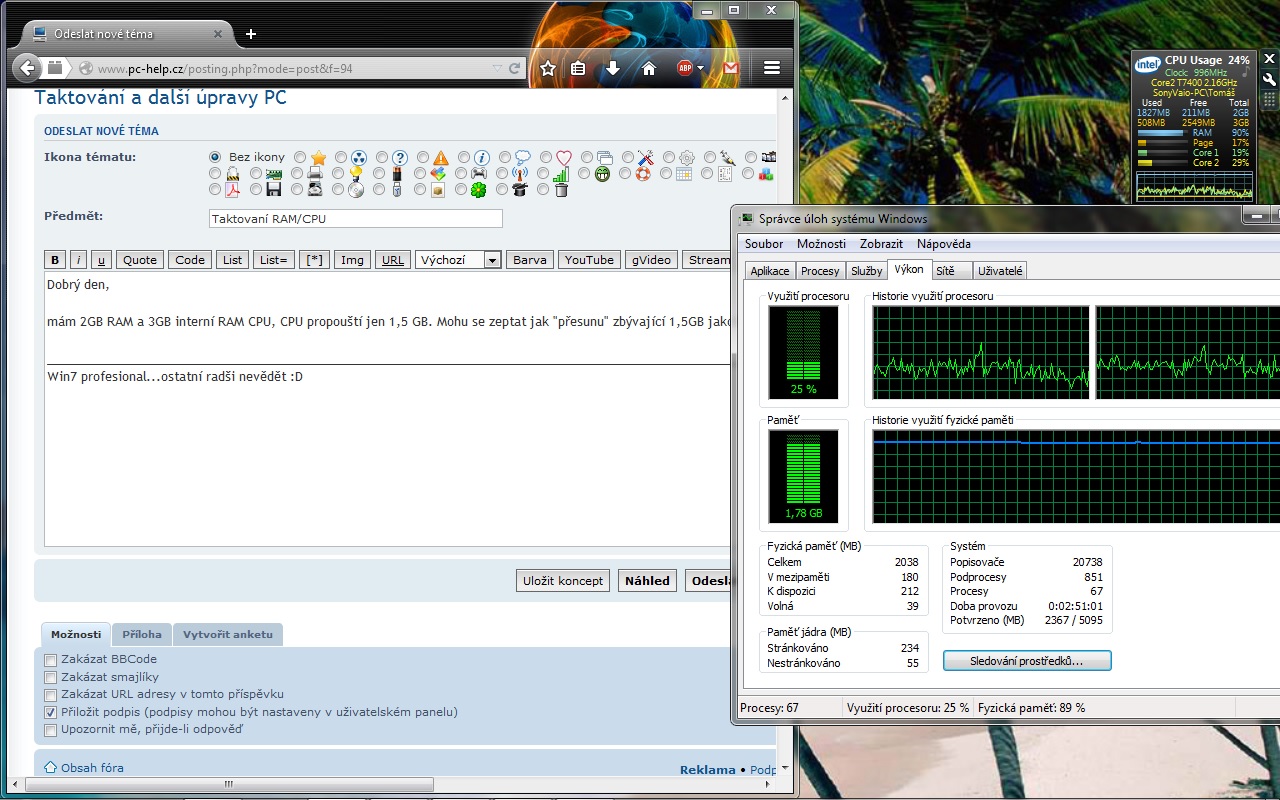This screenshot has height=800, width=1280.
Task: Open the Adblock Plus dropdown arrow
Action: click(701, 69)
